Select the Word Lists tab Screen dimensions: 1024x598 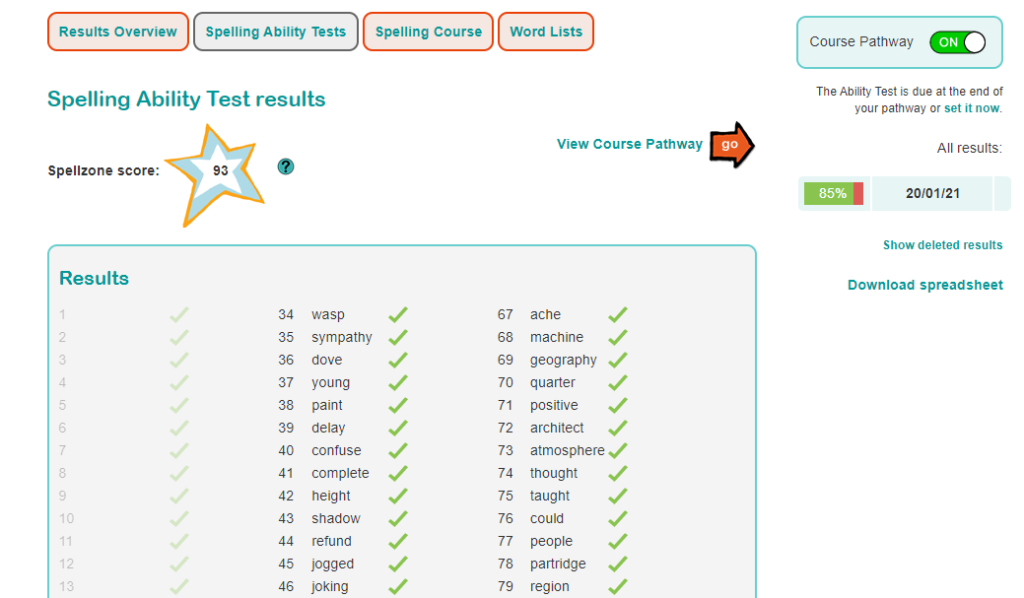[x=545, y=31]
